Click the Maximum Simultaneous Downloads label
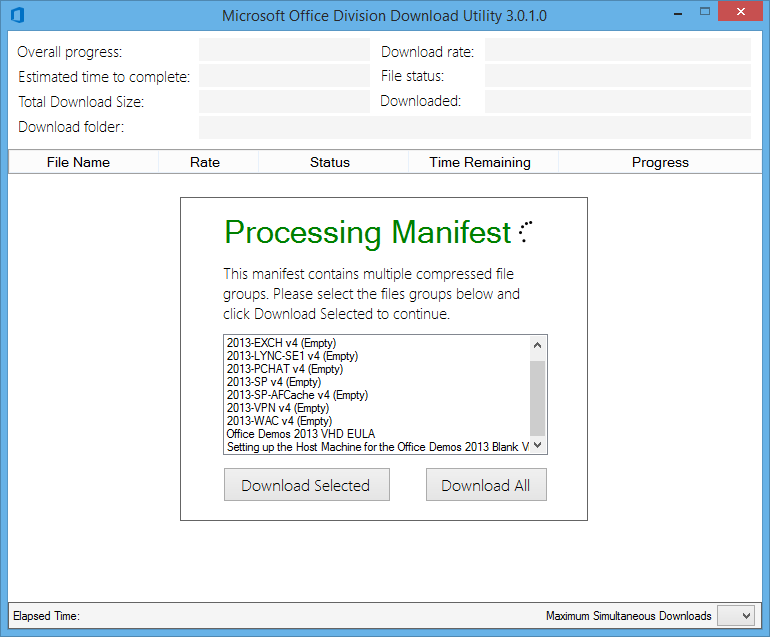The image size is (770, 637). point(629,616)
